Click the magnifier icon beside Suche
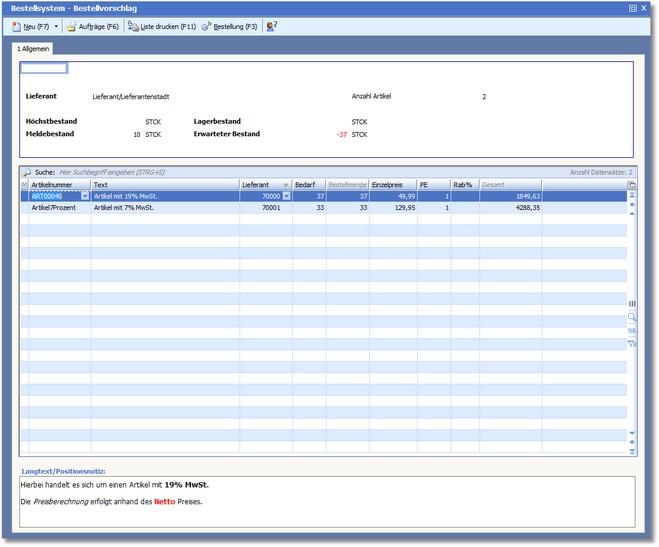659x547 pixels. (27, 172)
